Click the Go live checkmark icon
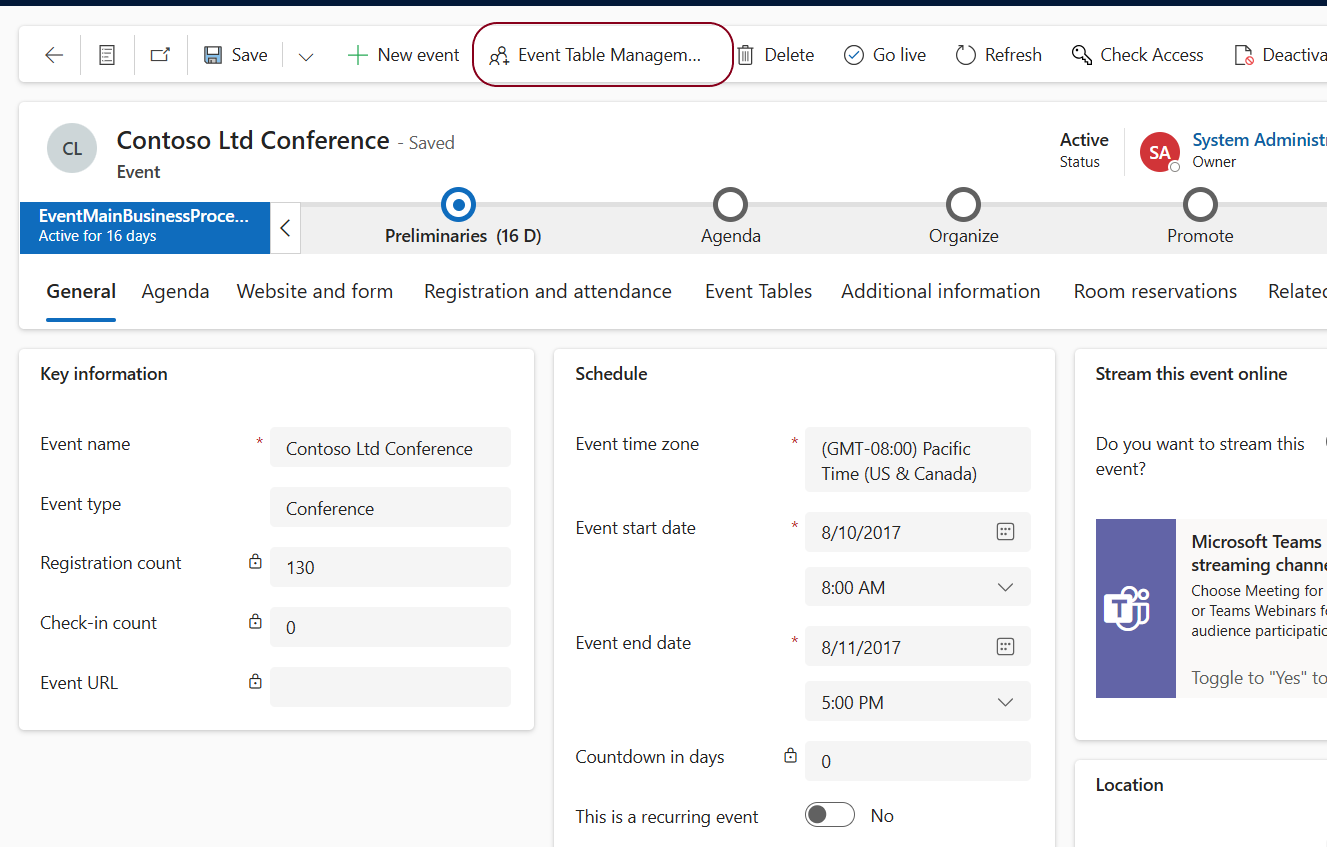The image size is (1327, 847). [853, 55]
